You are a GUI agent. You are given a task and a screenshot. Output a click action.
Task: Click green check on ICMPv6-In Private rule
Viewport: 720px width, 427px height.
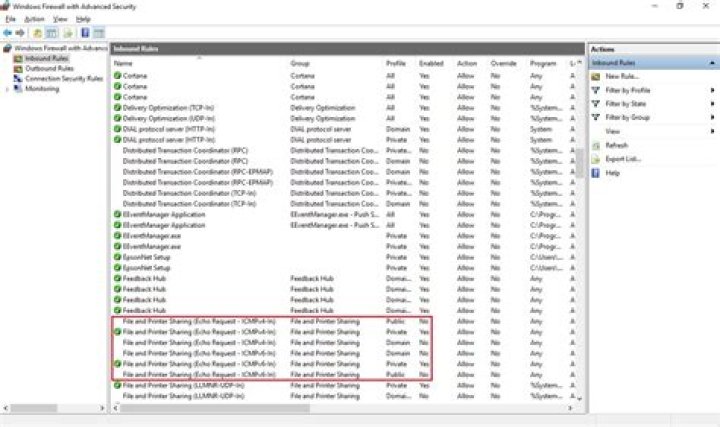118,364
